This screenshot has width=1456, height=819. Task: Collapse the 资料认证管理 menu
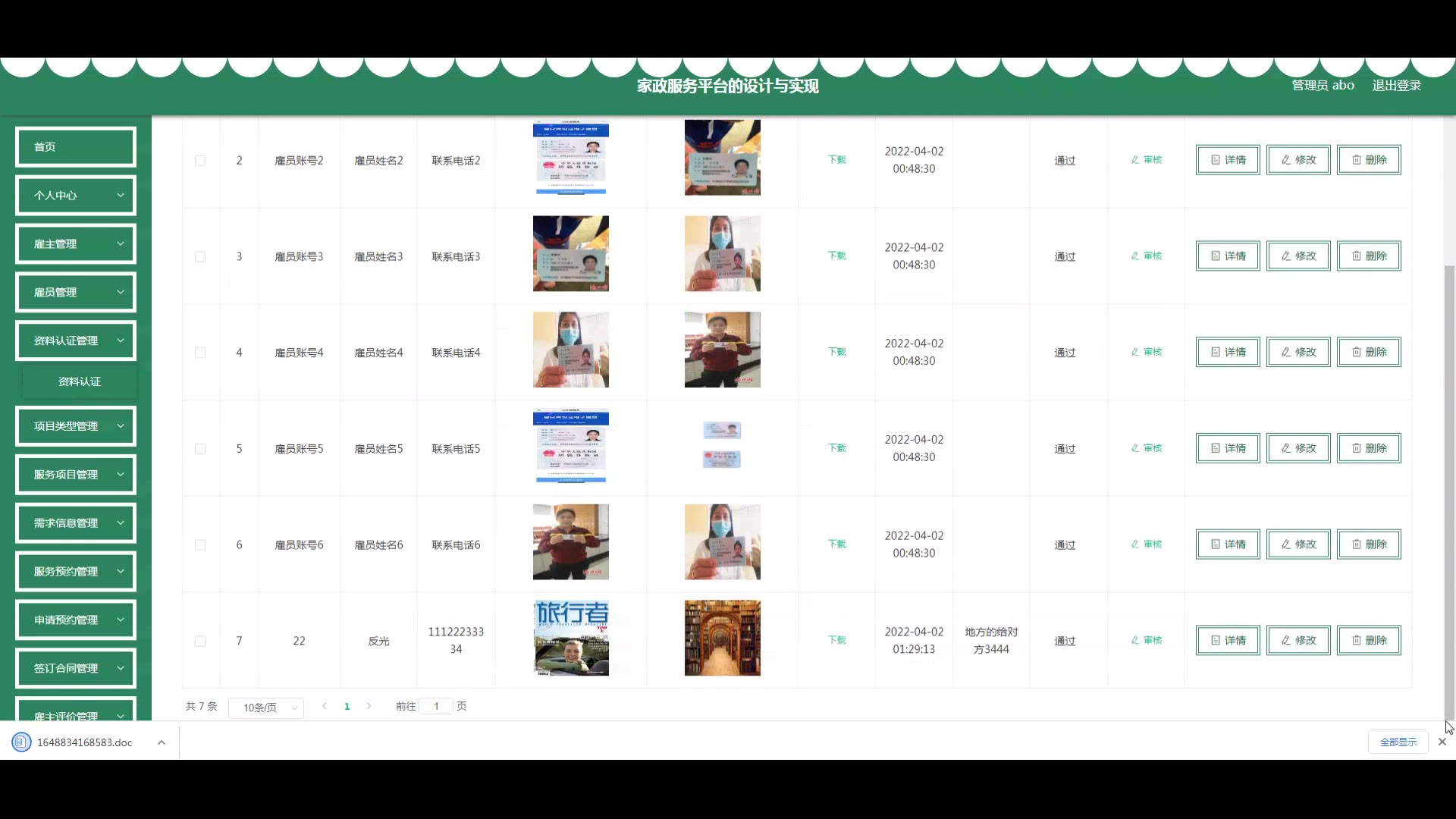76,341
